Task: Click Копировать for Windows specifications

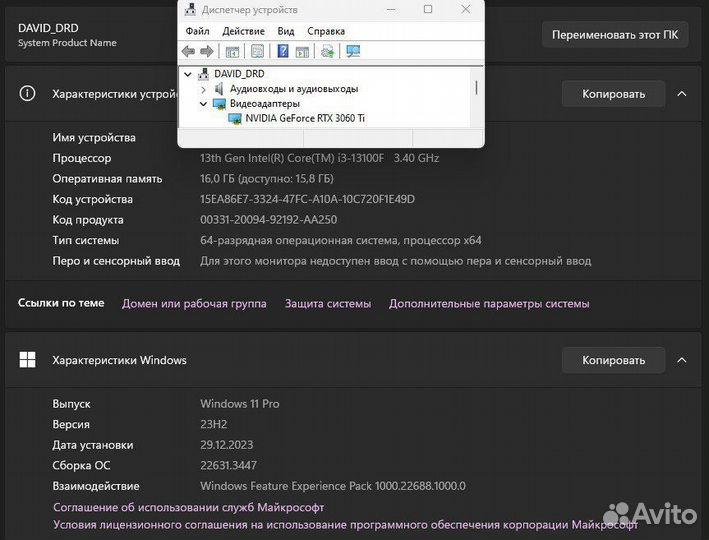Action: pyautogui.click(x=614, y=360)
